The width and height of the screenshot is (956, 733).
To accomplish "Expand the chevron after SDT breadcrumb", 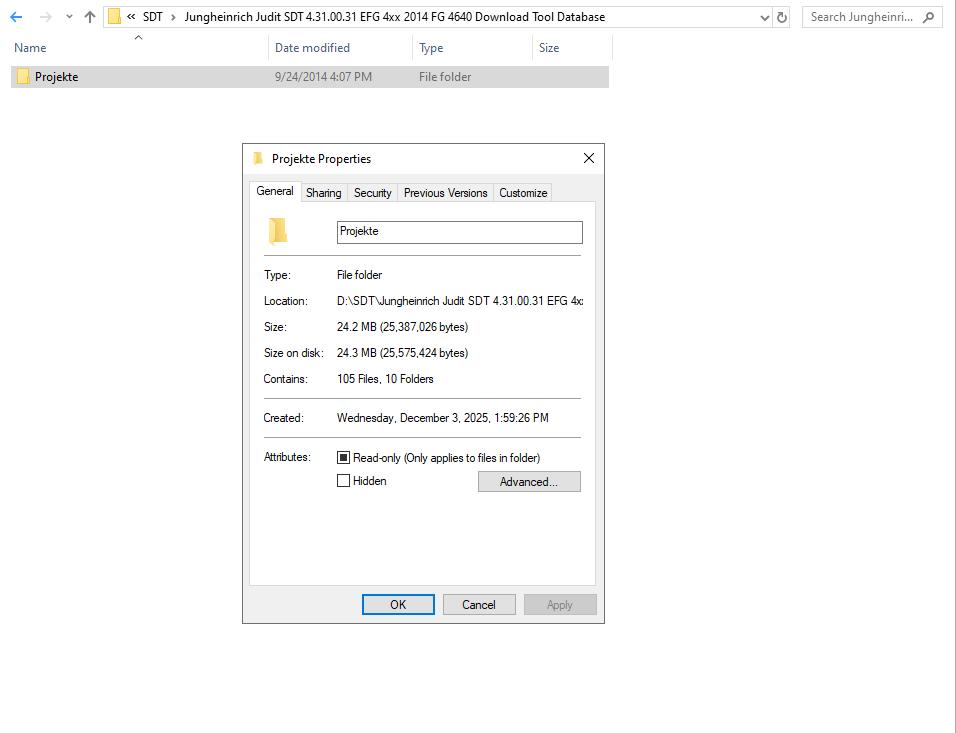I will [x=173, y=17].
